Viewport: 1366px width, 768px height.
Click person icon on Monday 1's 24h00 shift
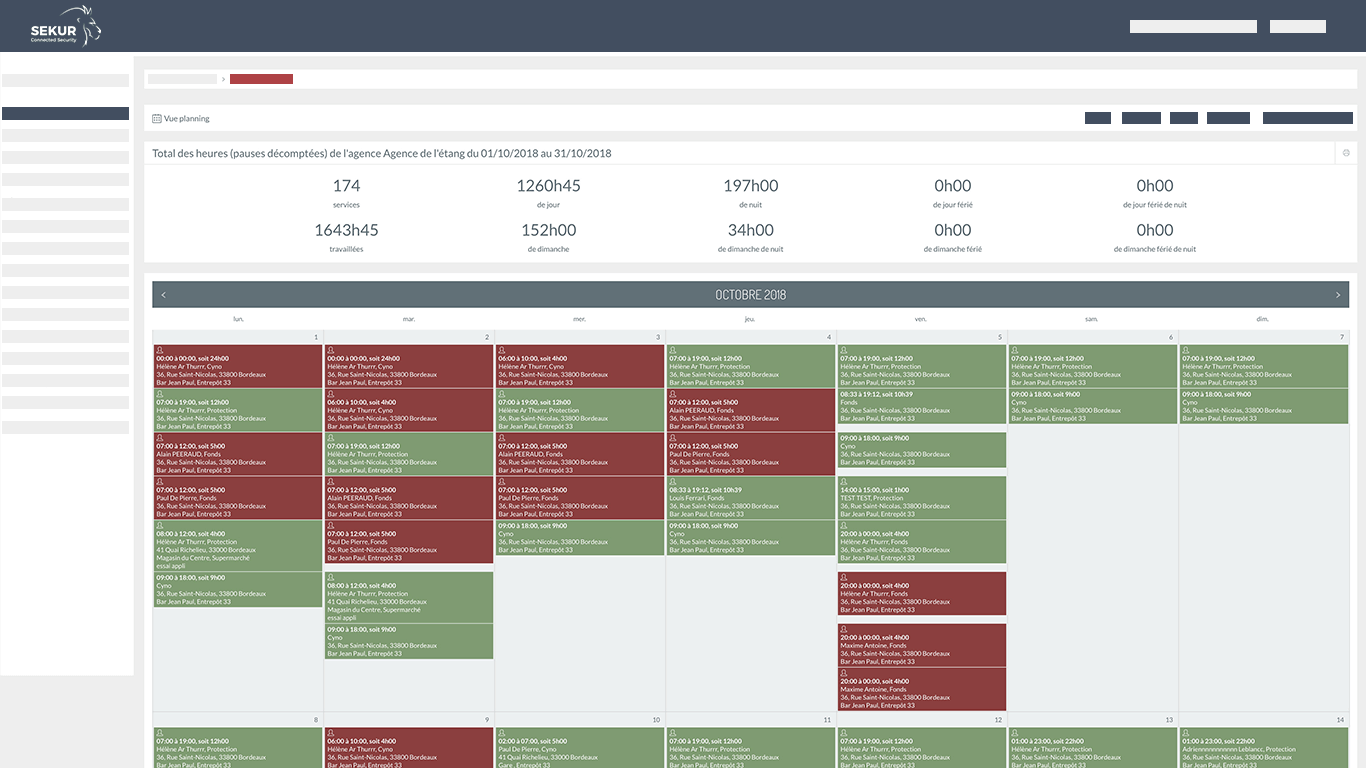[x=159, y=350]
